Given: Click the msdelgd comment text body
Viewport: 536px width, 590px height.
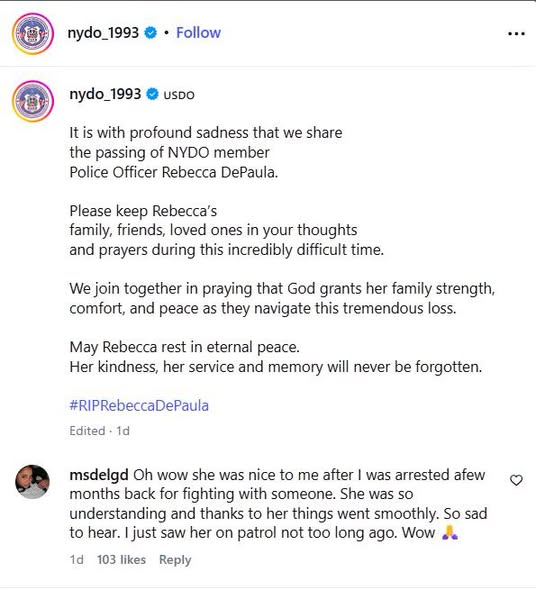Looking at the screenshot, I should [278, 504].
